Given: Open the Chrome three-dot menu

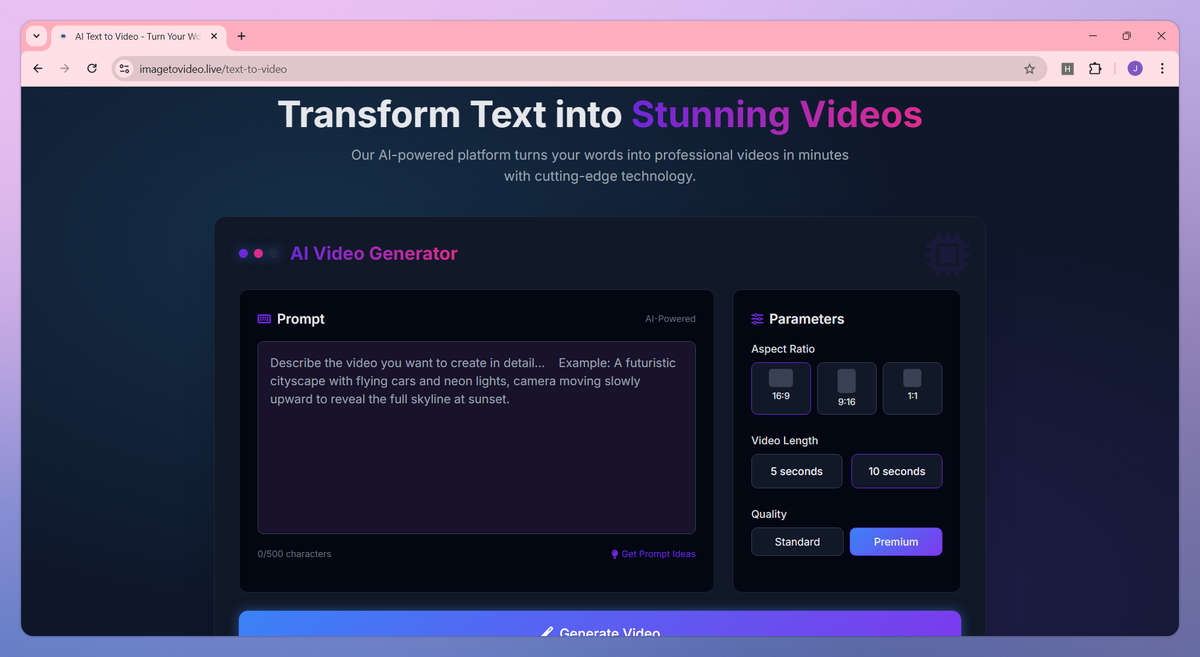Looking at the screenshot, I should (x=1162, y=69).
